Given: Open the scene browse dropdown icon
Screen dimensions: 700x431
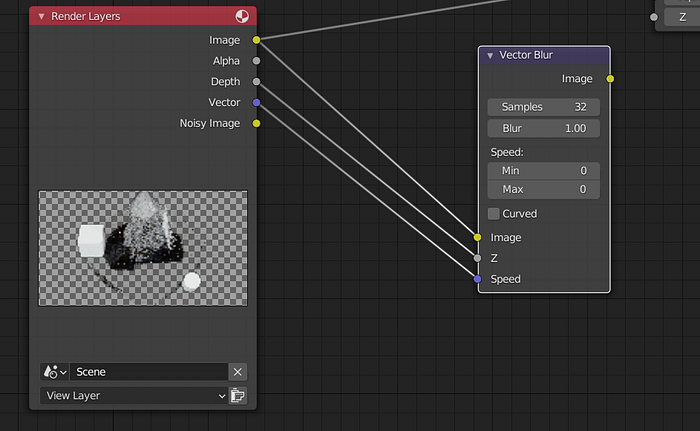Looking at the screenshot, I should (55, 372).
